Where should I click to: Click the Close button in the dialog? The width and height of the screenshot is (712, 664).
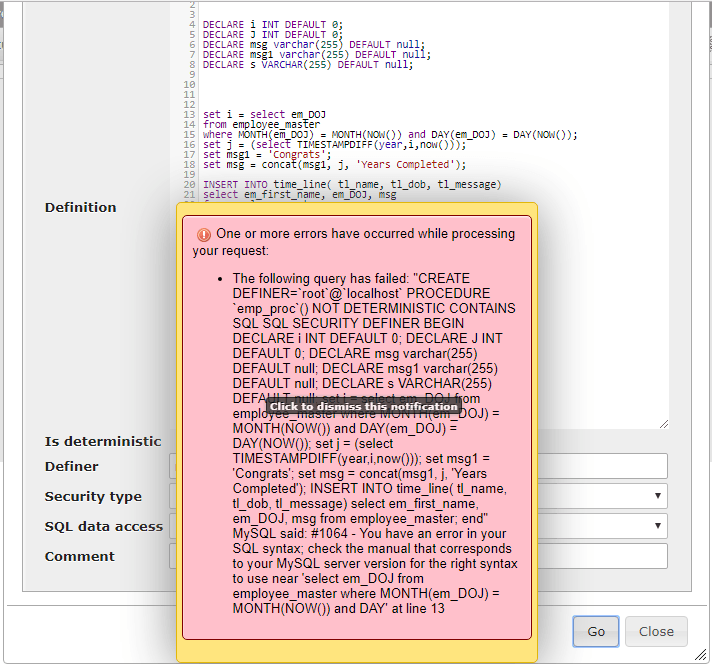click(x=656, y=631)
